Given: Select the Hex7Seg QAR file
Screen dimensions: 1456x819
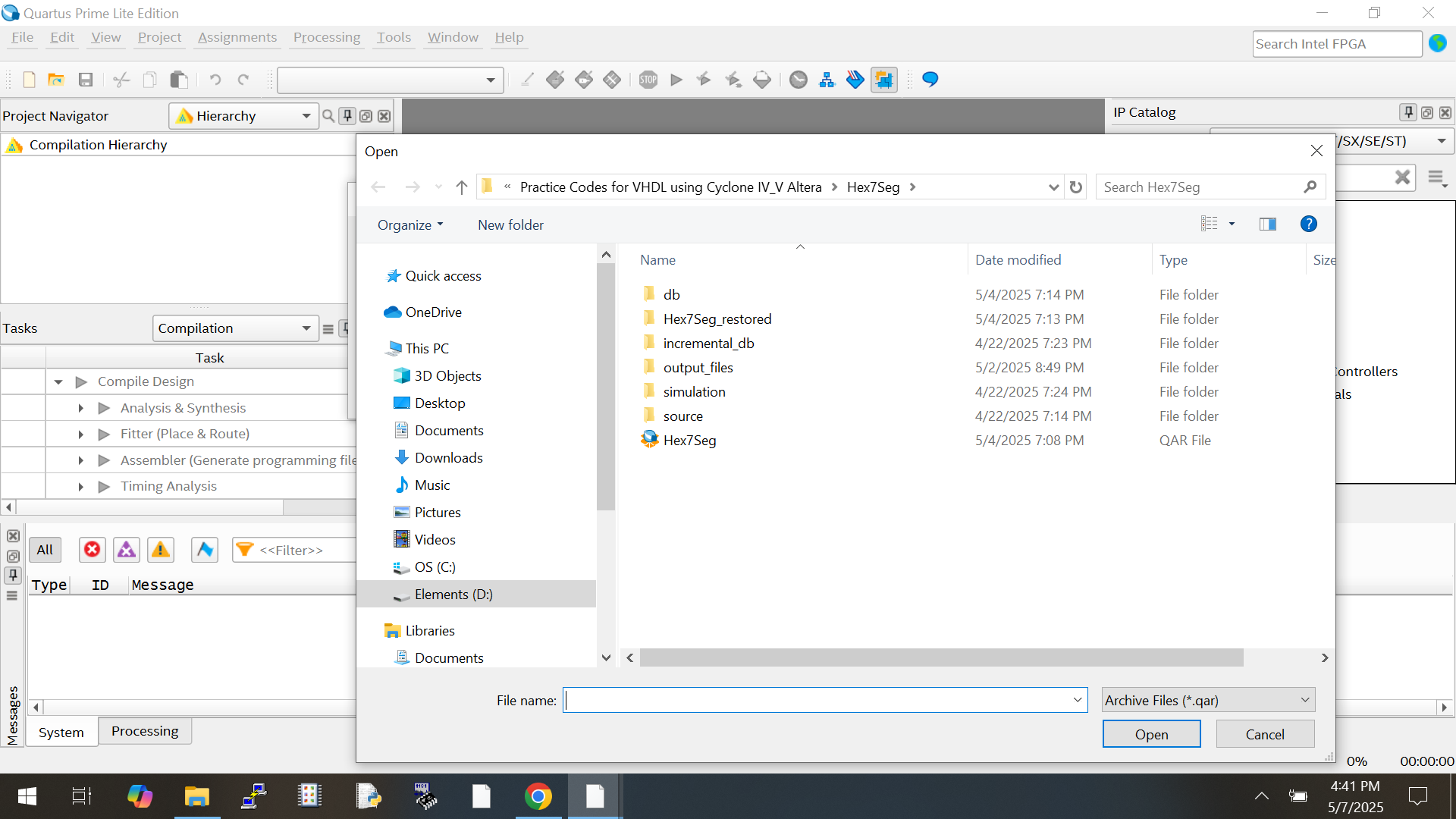Looking at the screenshot, I should pyautogui.click(x=689, y=441).
